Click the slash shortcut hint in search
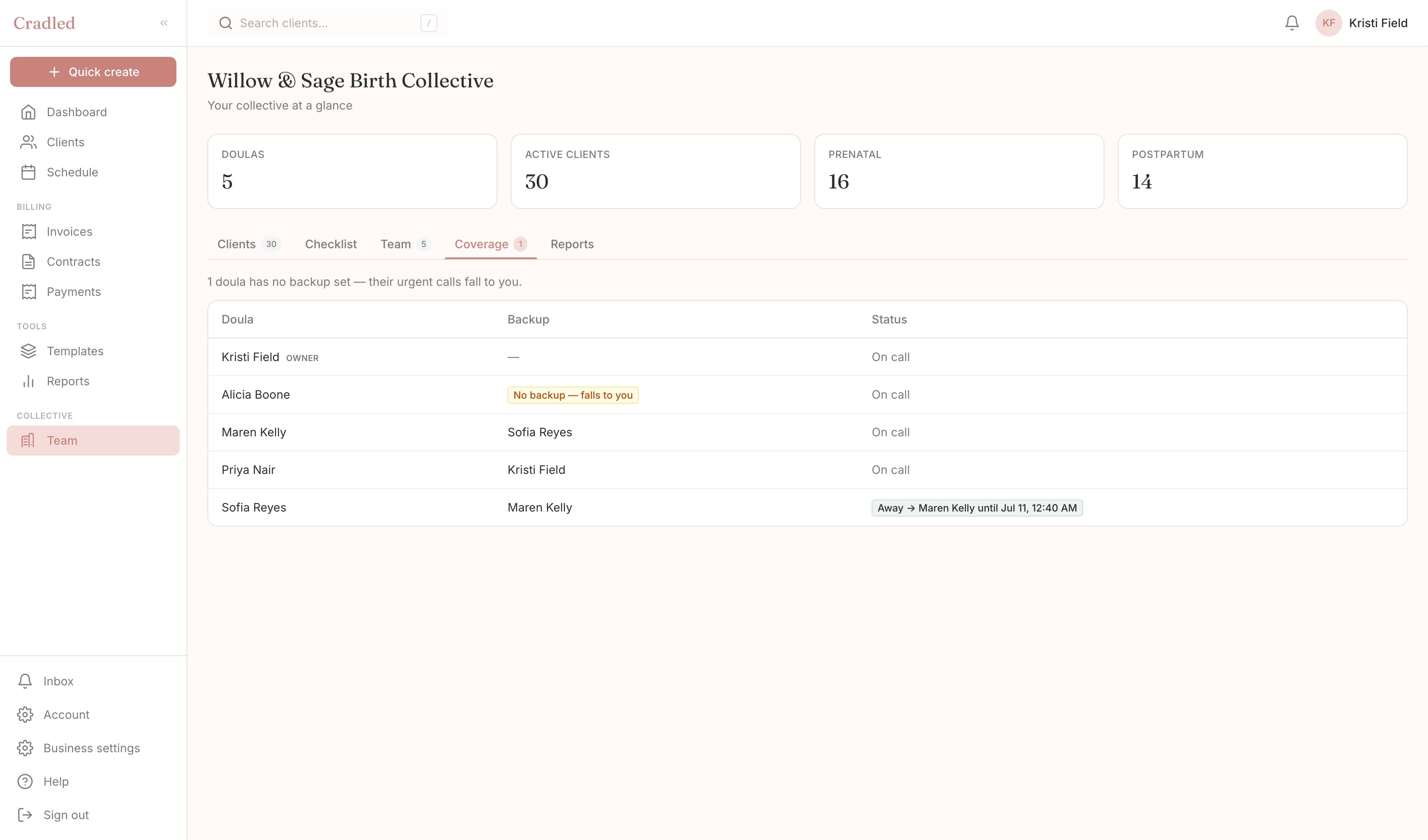Image resolution: width=1428 pixels, height=840 pixels. click(x=429, y=23)
